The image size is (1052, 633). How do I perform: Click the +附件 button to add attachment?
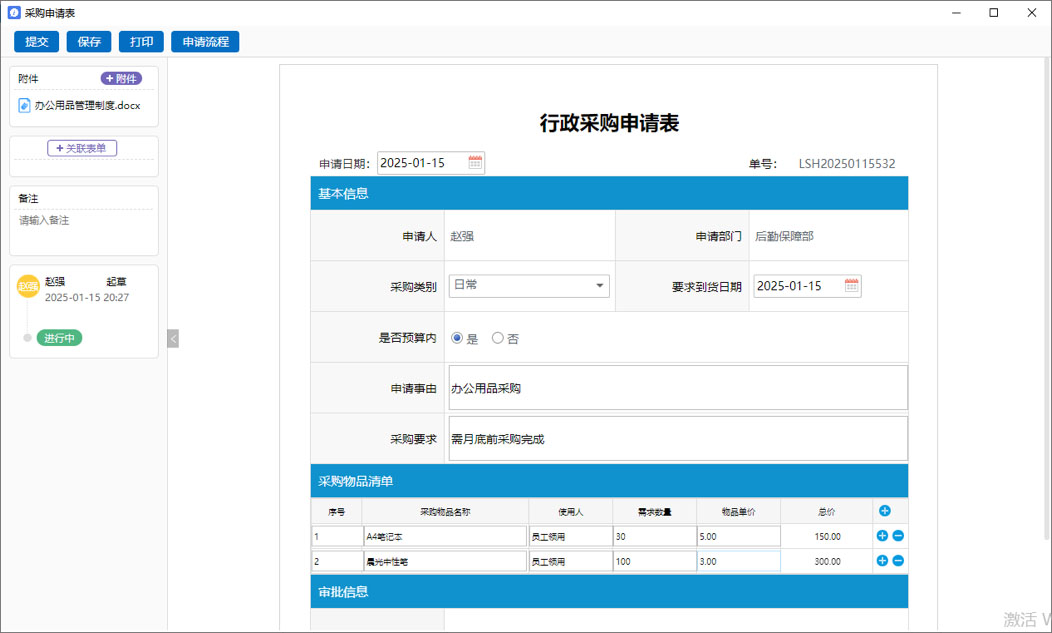121,79
